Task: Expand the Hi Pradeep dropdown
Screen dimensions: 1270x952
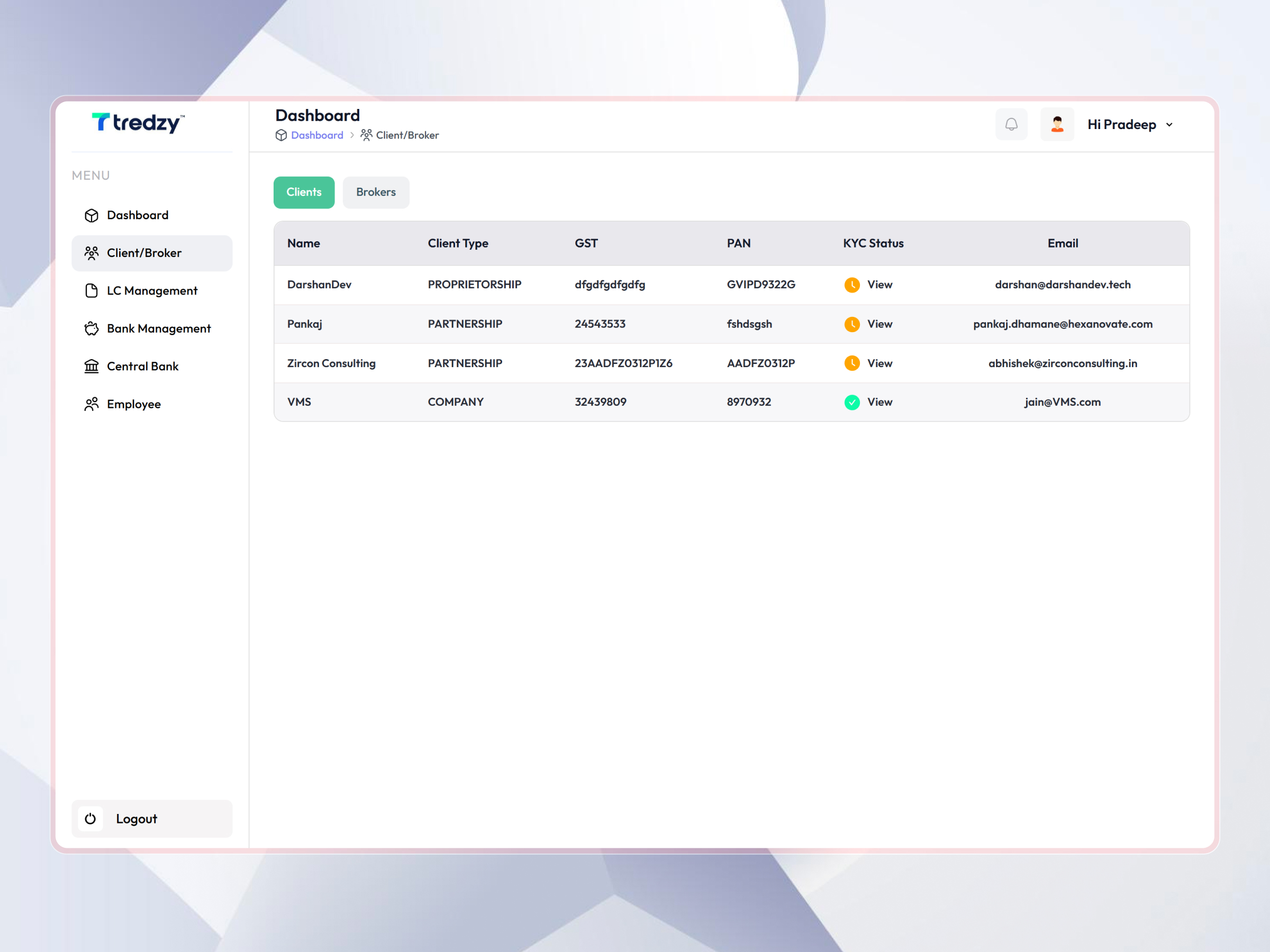Action: [1129, 124]
